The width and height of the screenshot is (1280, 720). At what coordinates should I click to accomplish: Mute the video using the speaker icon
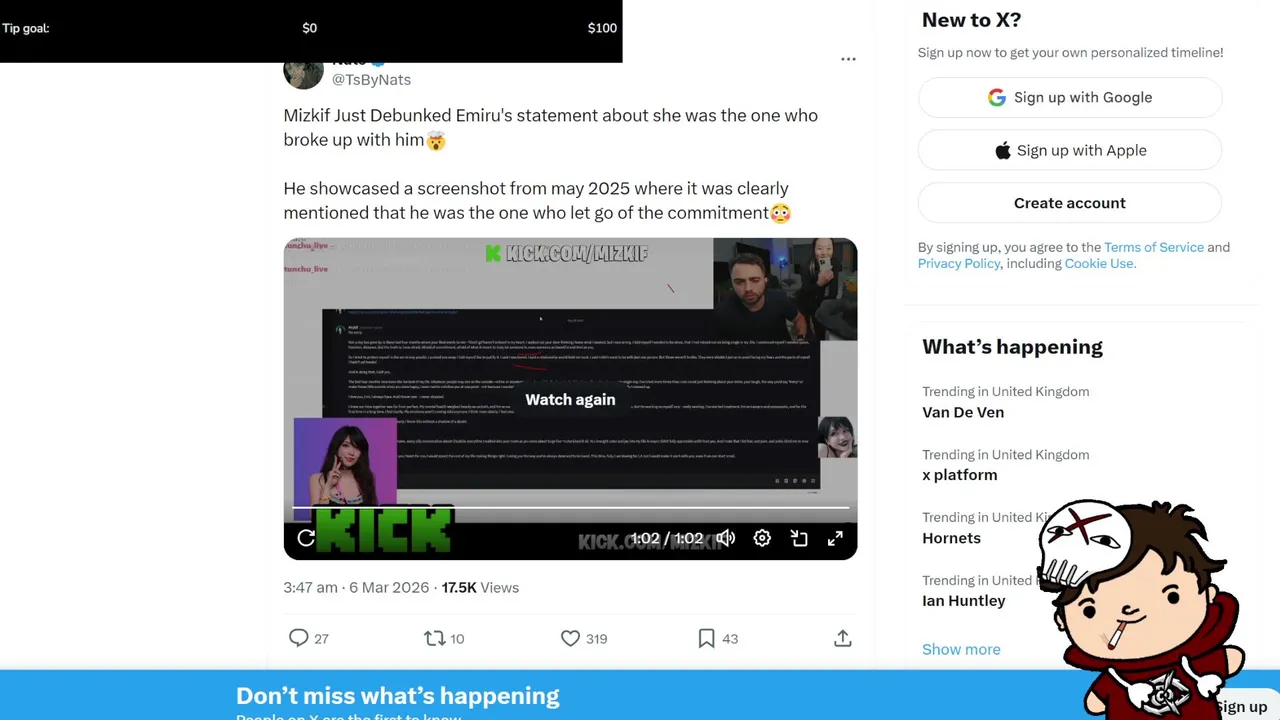click(726, 538)
